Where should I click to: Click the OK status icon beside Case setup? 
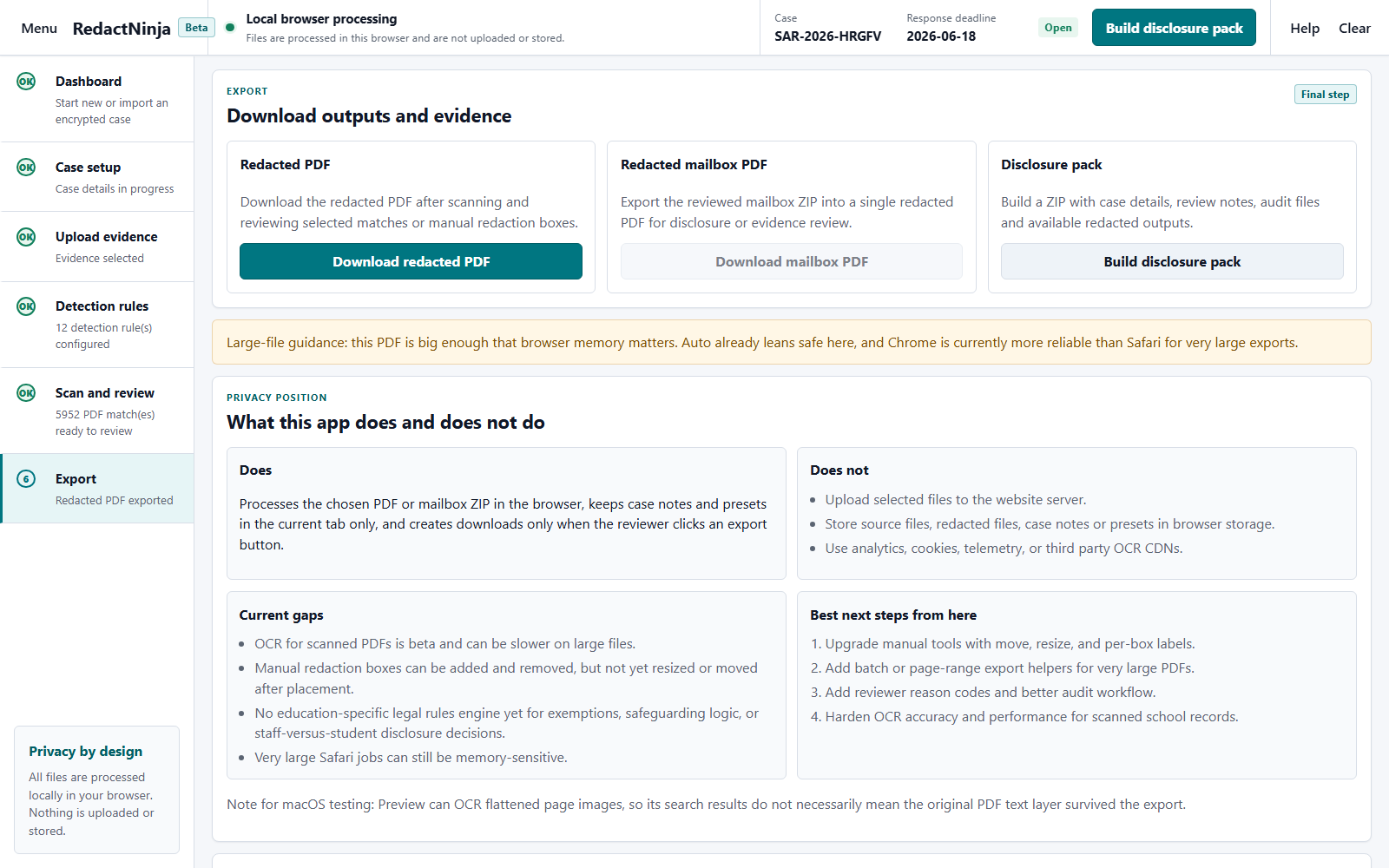tap(26, 168)
